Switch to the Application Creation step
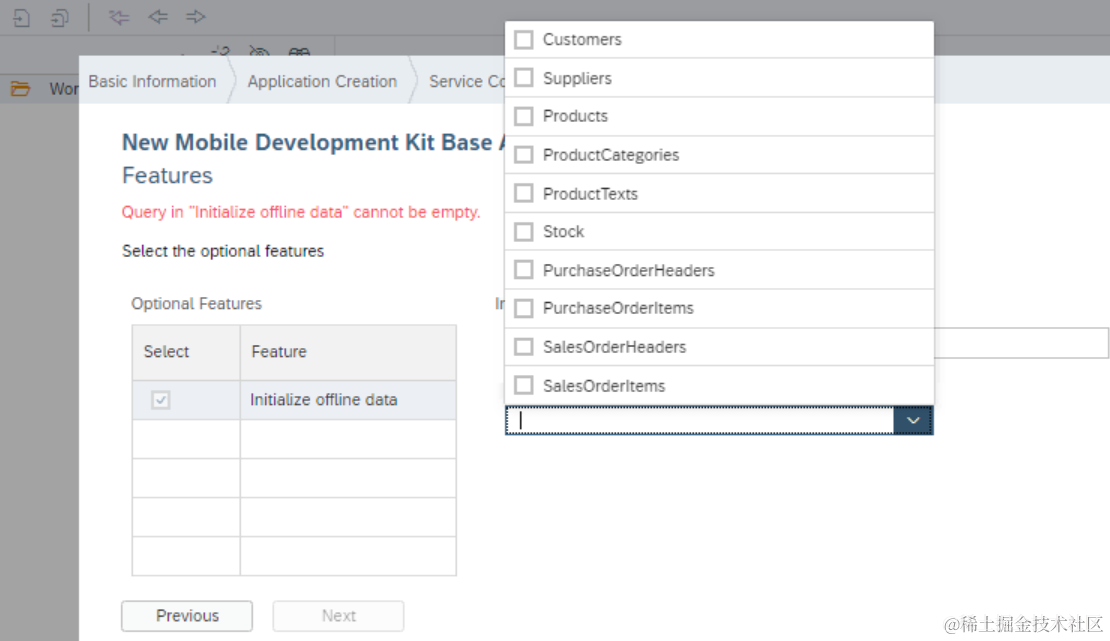This screenshot has height=641, width=1110. click(x=322, y=82)
